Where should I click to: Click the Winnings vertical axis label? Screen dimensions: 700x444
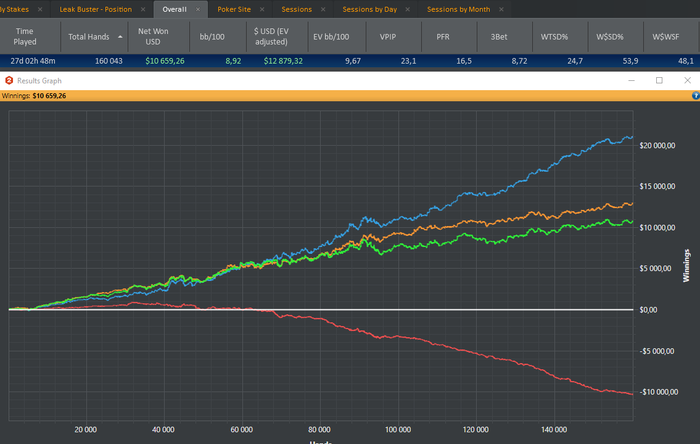[x=686, y=266]
